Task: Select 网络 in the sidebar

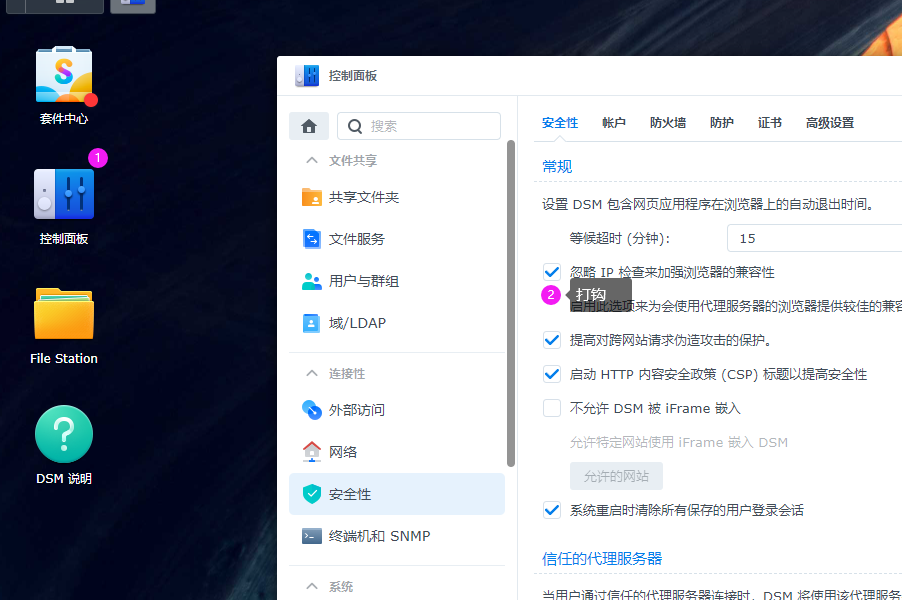Action: click(x=346, y=451)
